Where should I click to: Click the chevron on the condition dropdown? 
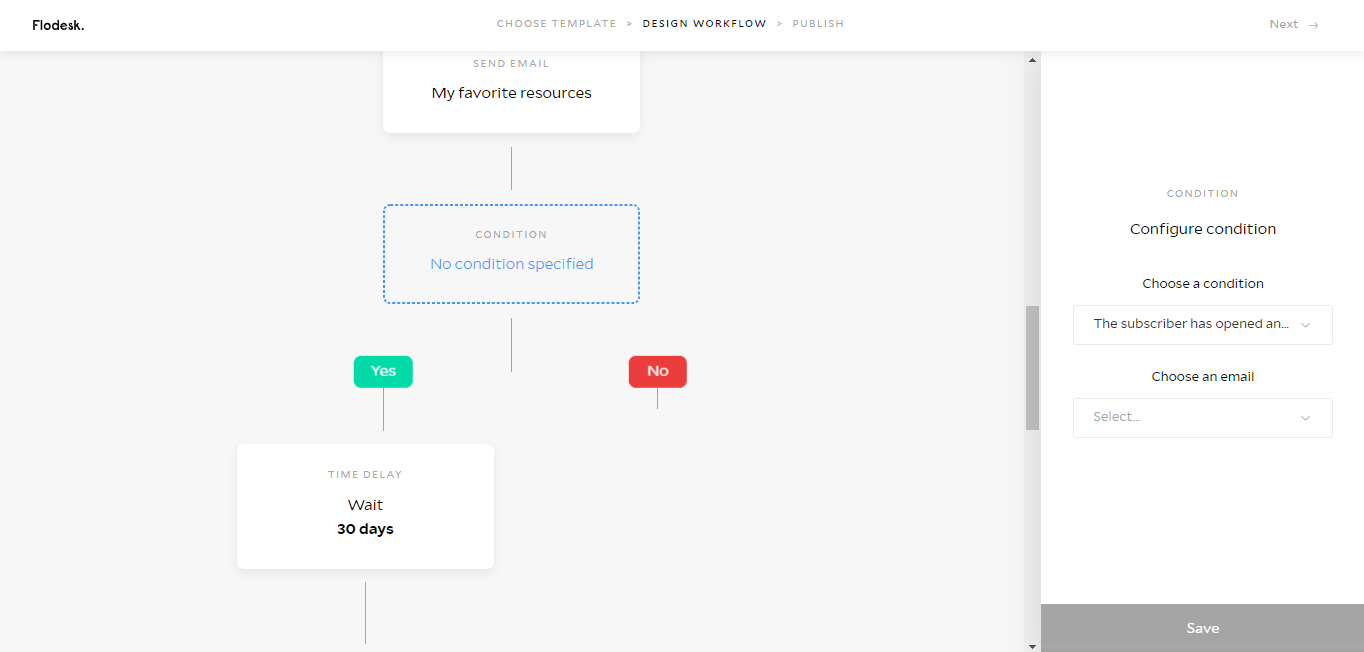point(1305,324)
